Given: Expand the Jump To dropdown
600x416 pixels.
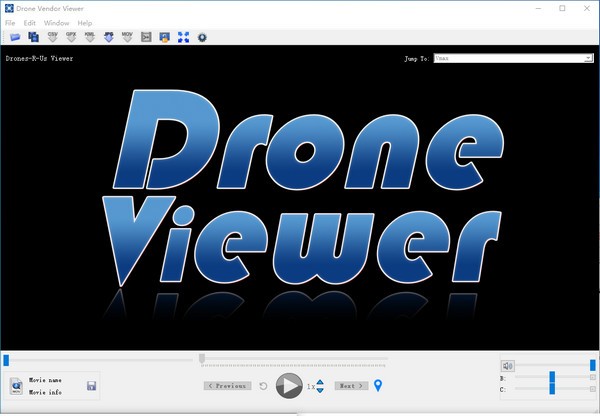Looking at the screenshot, I should click(588, 58).
